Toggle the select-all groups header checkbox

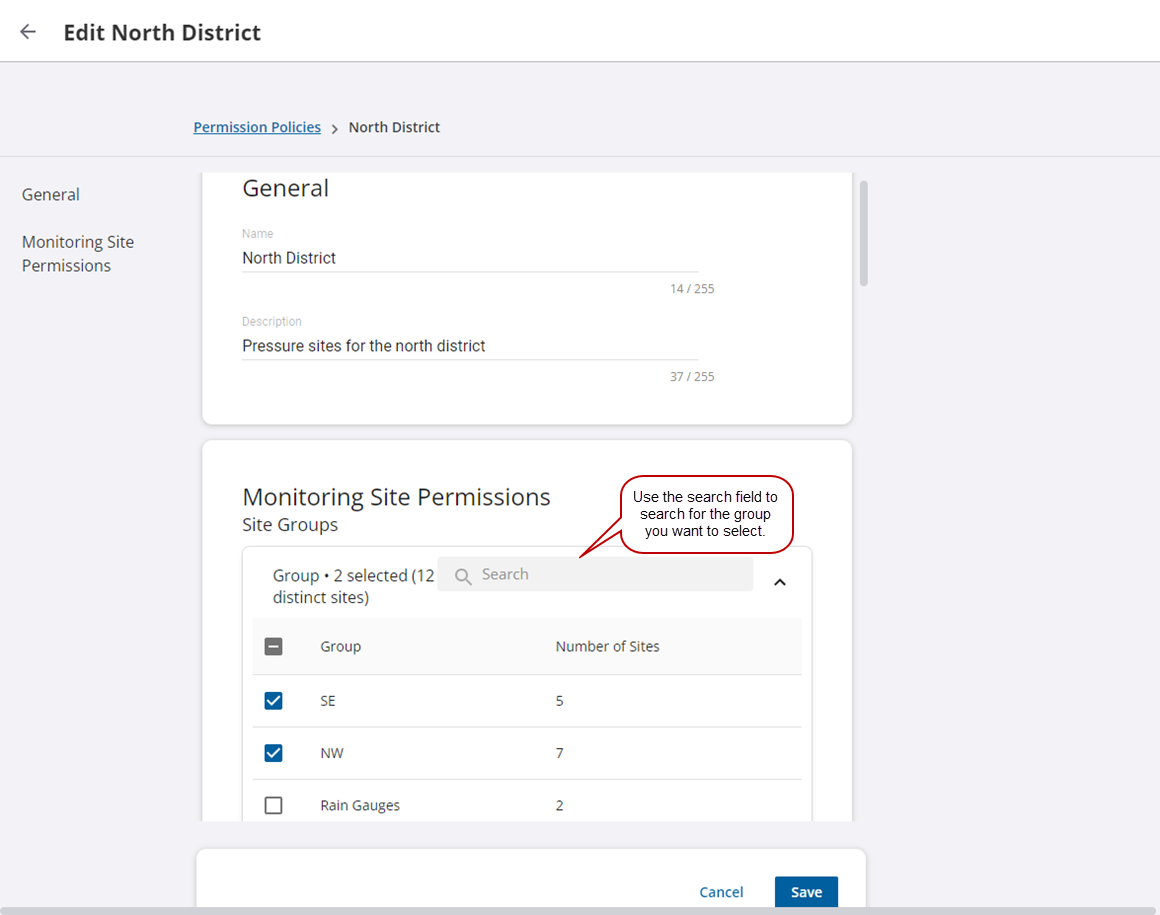click(x=273, y=647)
